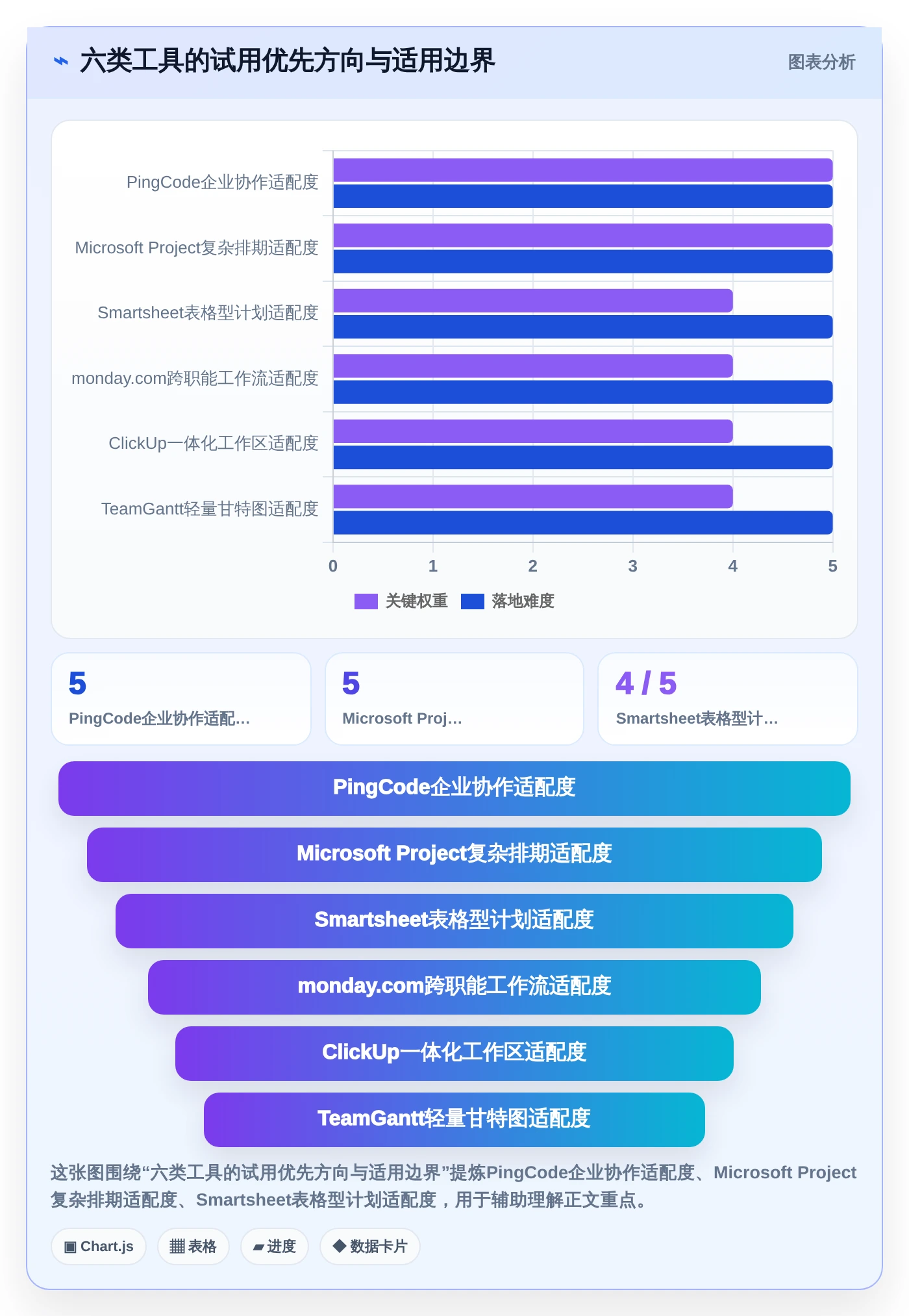Click purple bar for Microsoft Project复杂排期适配度

point(583,235)
